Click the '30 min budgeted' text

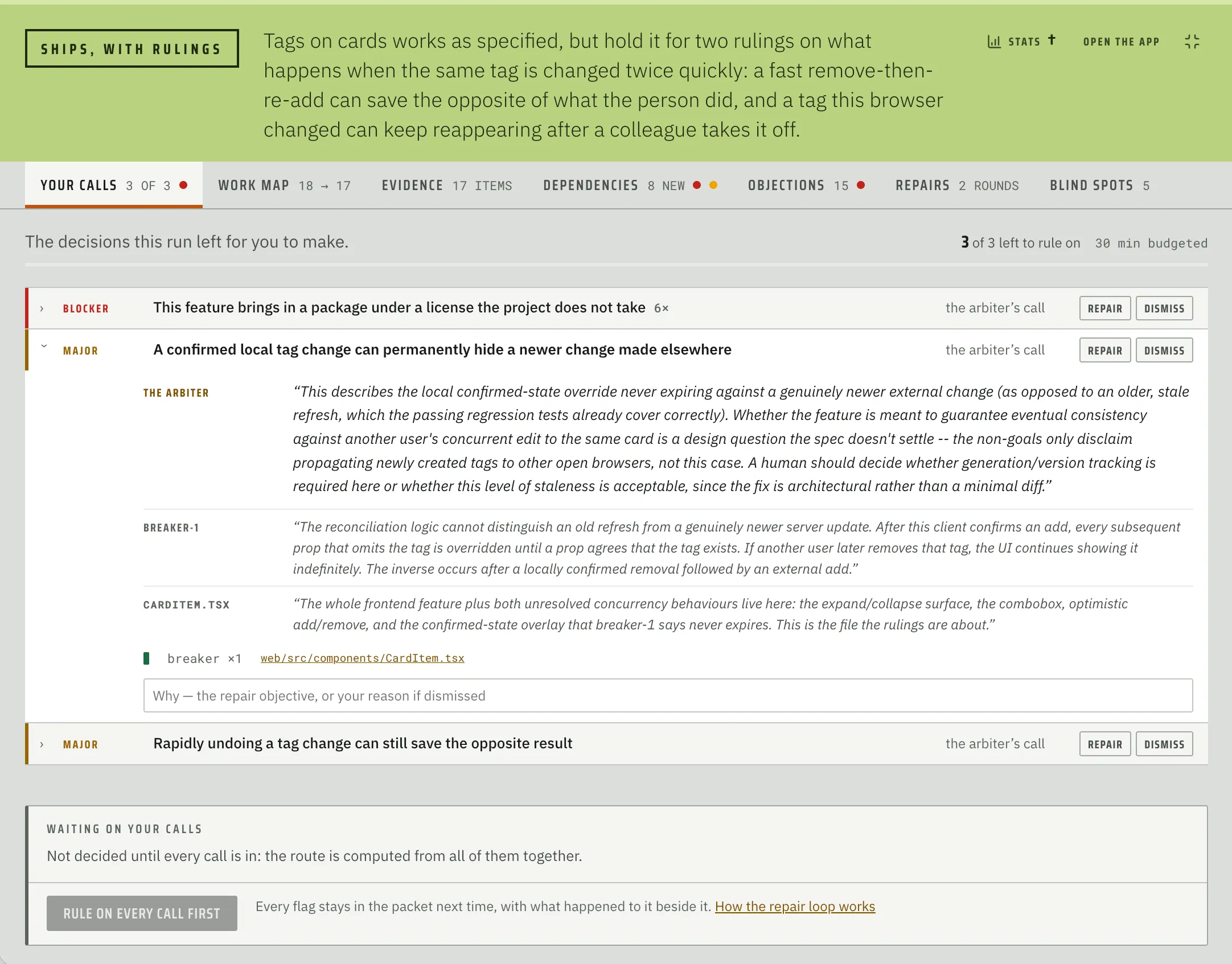coord(1151,243)
